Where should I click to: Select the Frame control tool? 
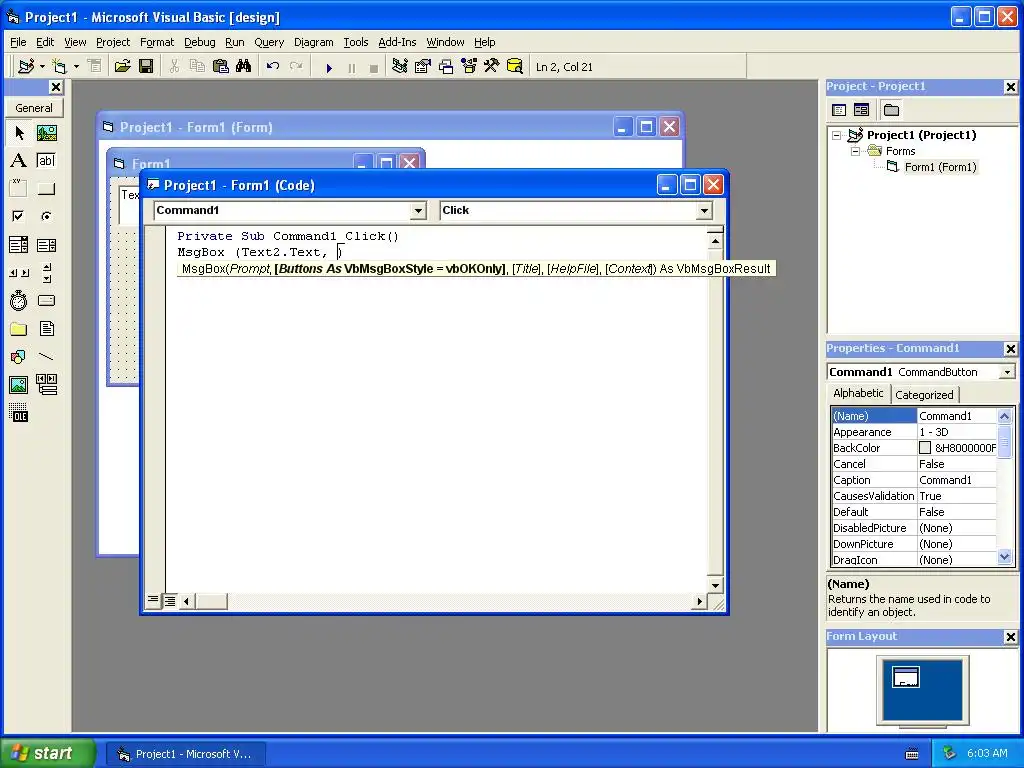tap(19, 189)
